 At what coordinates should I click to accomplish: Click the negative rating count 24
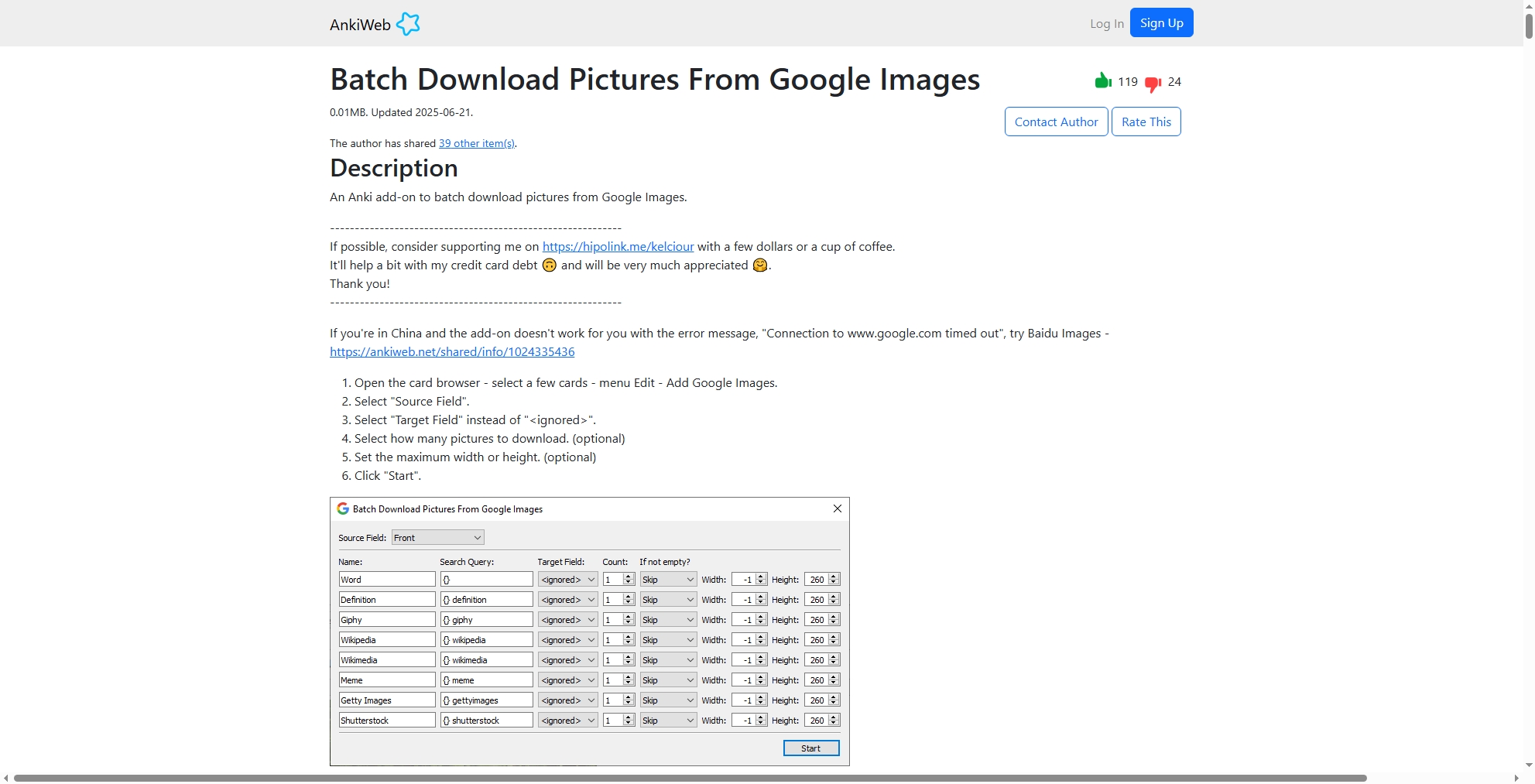coord(1174,81)
